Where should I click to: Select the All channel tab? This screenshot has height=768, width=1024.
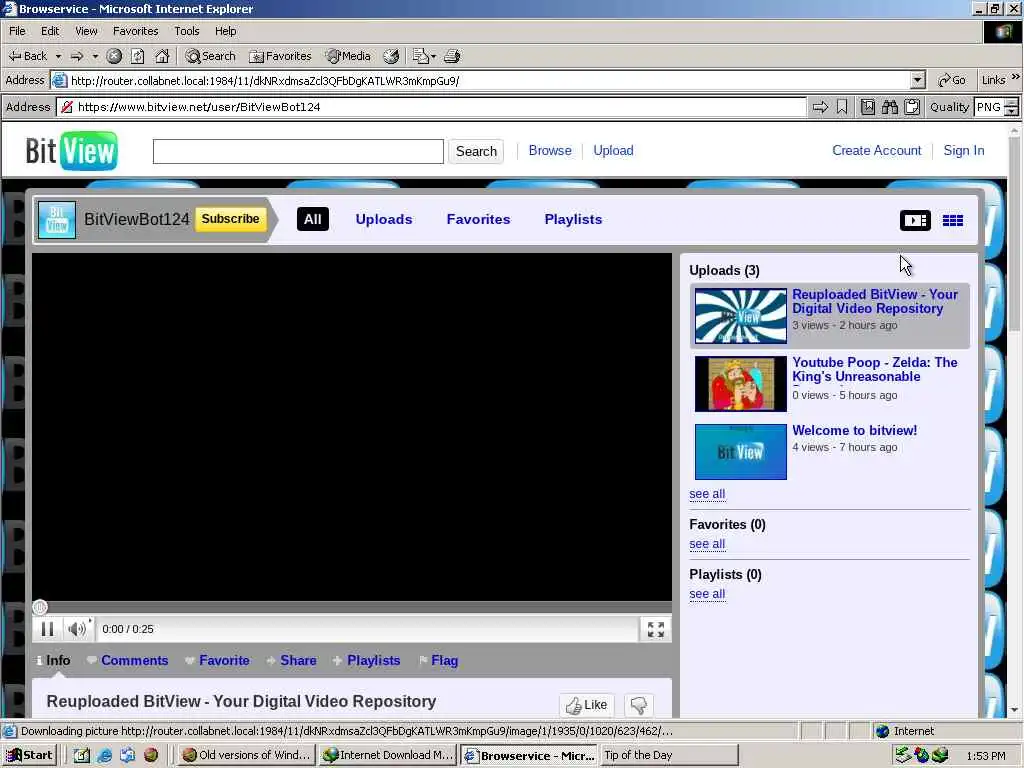(313, 219)
